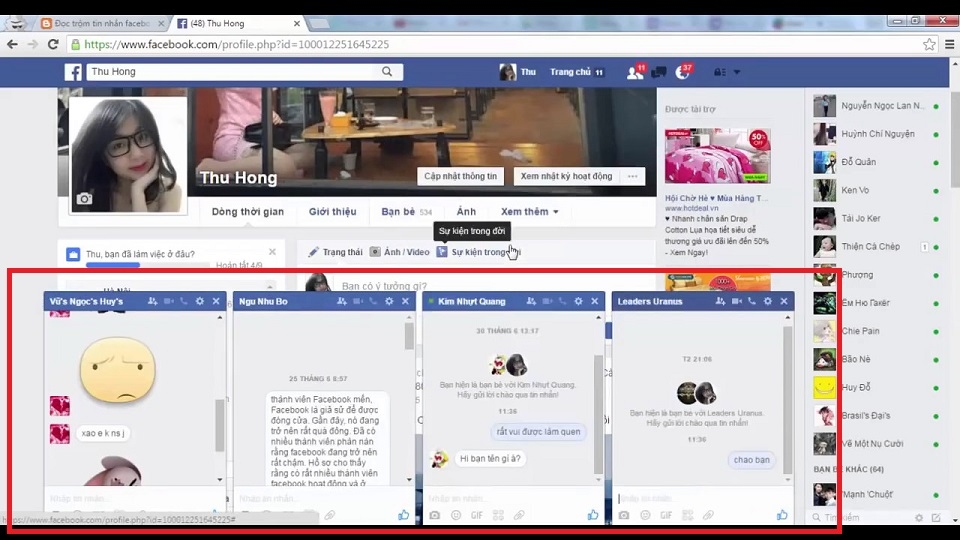
Task: Open account dropdown arrow in top bar
Action: [737, 72]
